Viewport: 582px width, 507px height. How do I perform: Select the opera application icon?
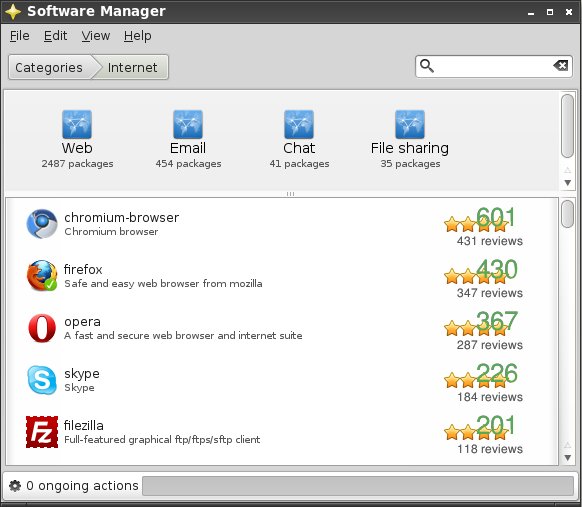tap(42, 328)
